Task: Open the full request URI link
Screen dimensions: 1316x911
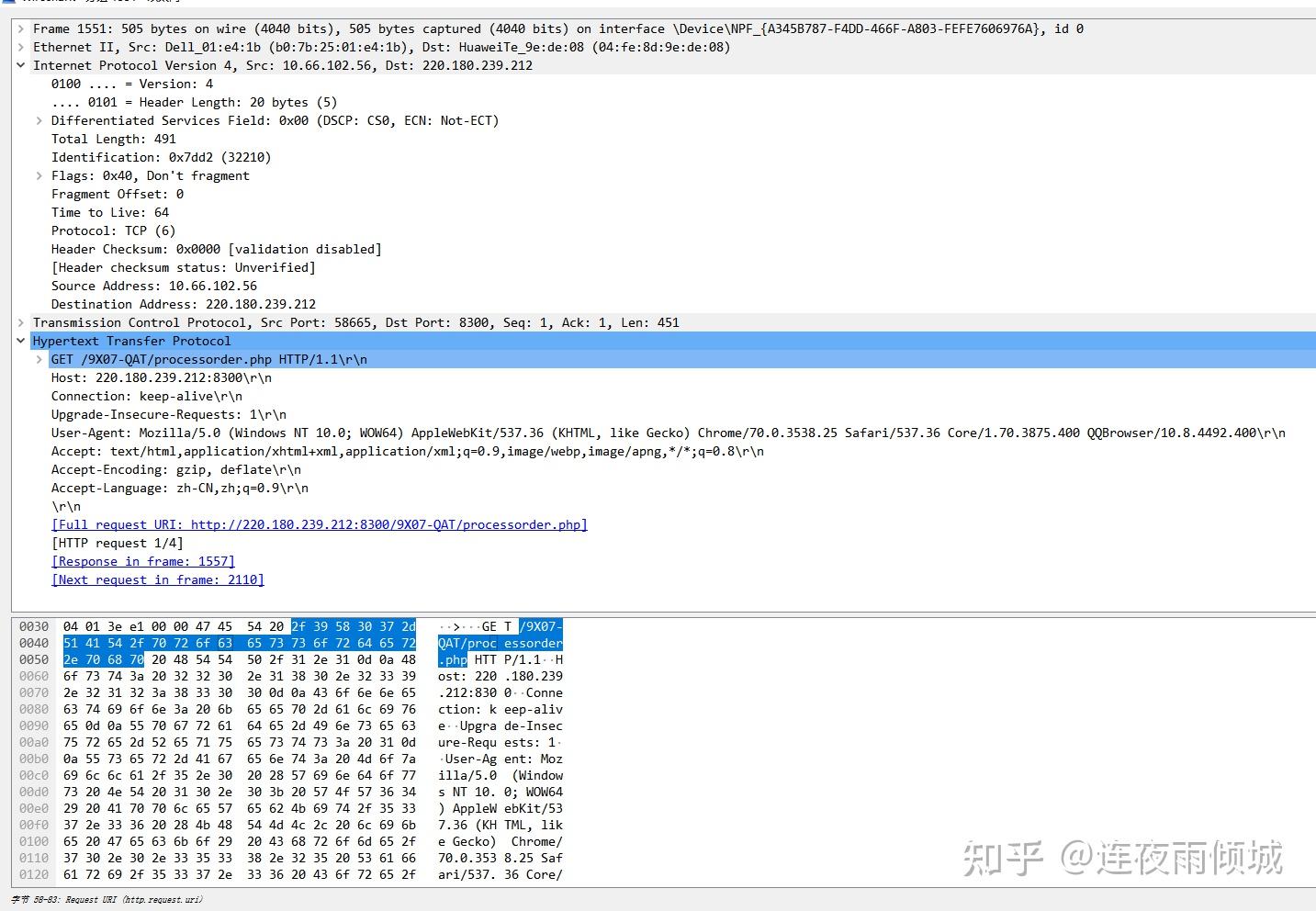Action: click(x=319, y=524)
